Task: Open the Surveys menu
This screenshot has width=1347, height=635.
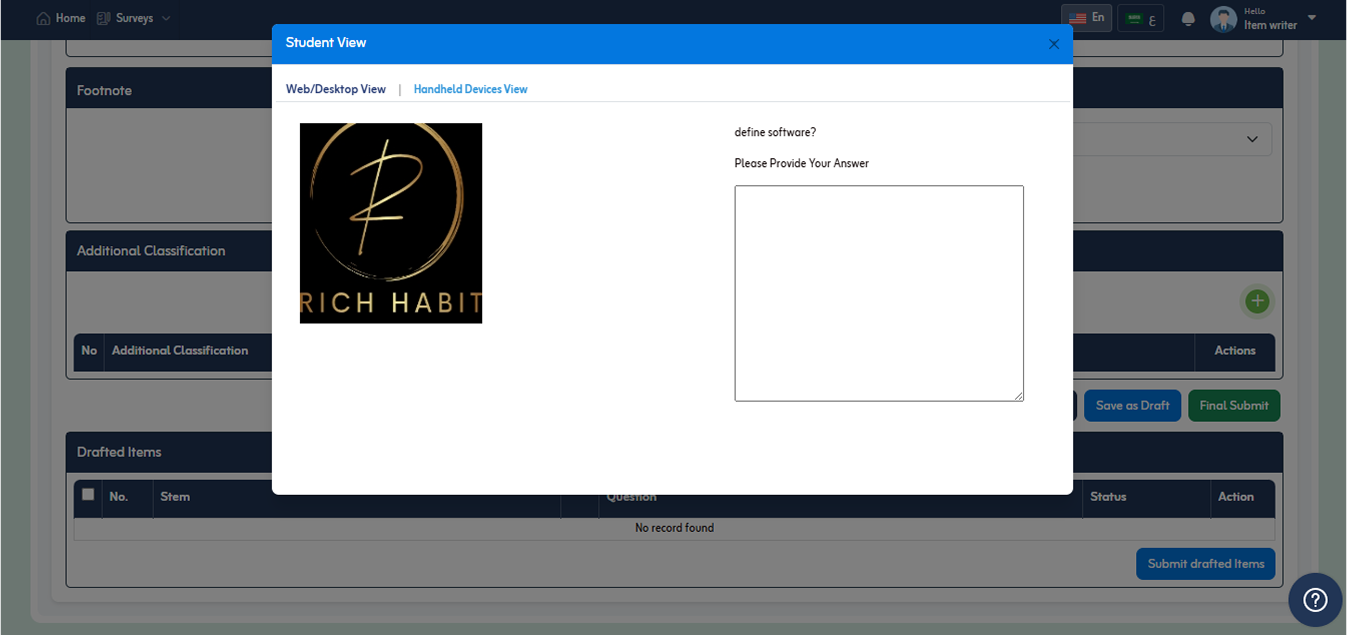Action: (x=134, y=18)
